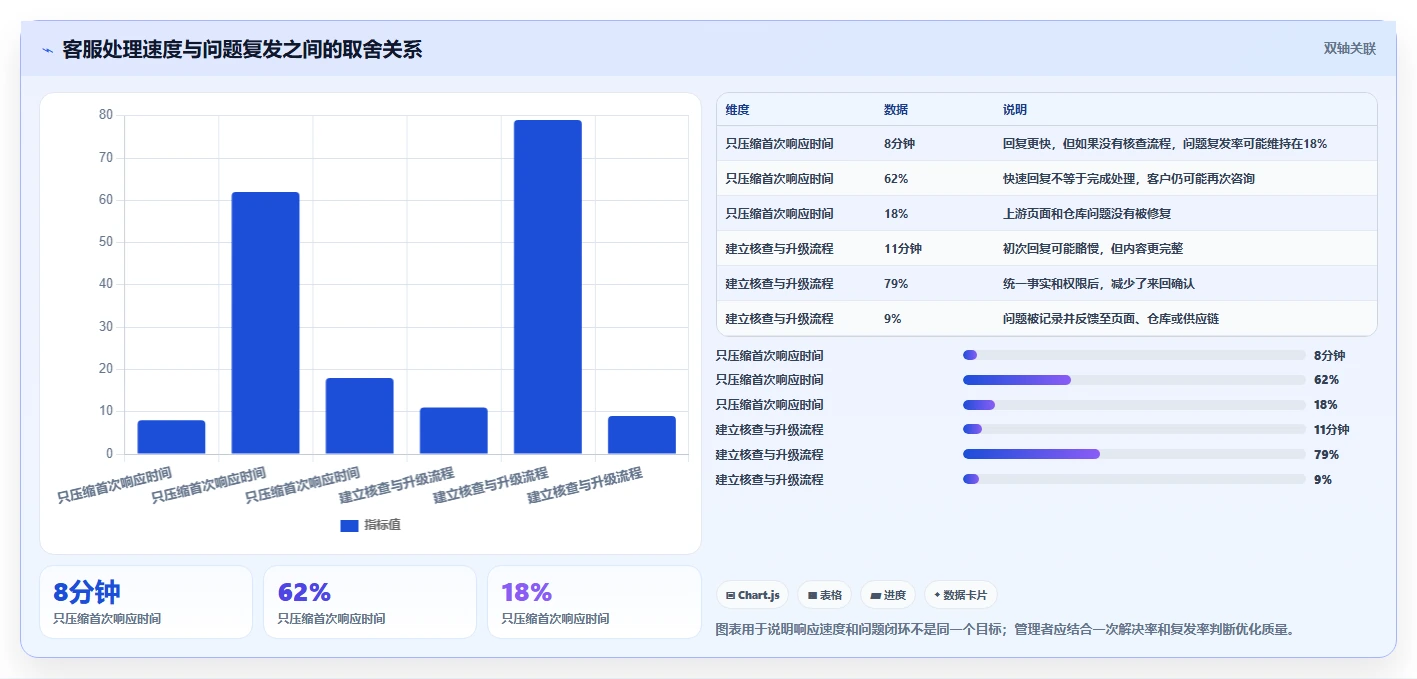Open the Chart.js chip
Viewport: 1417px width, 679px height.
[752, 595]
